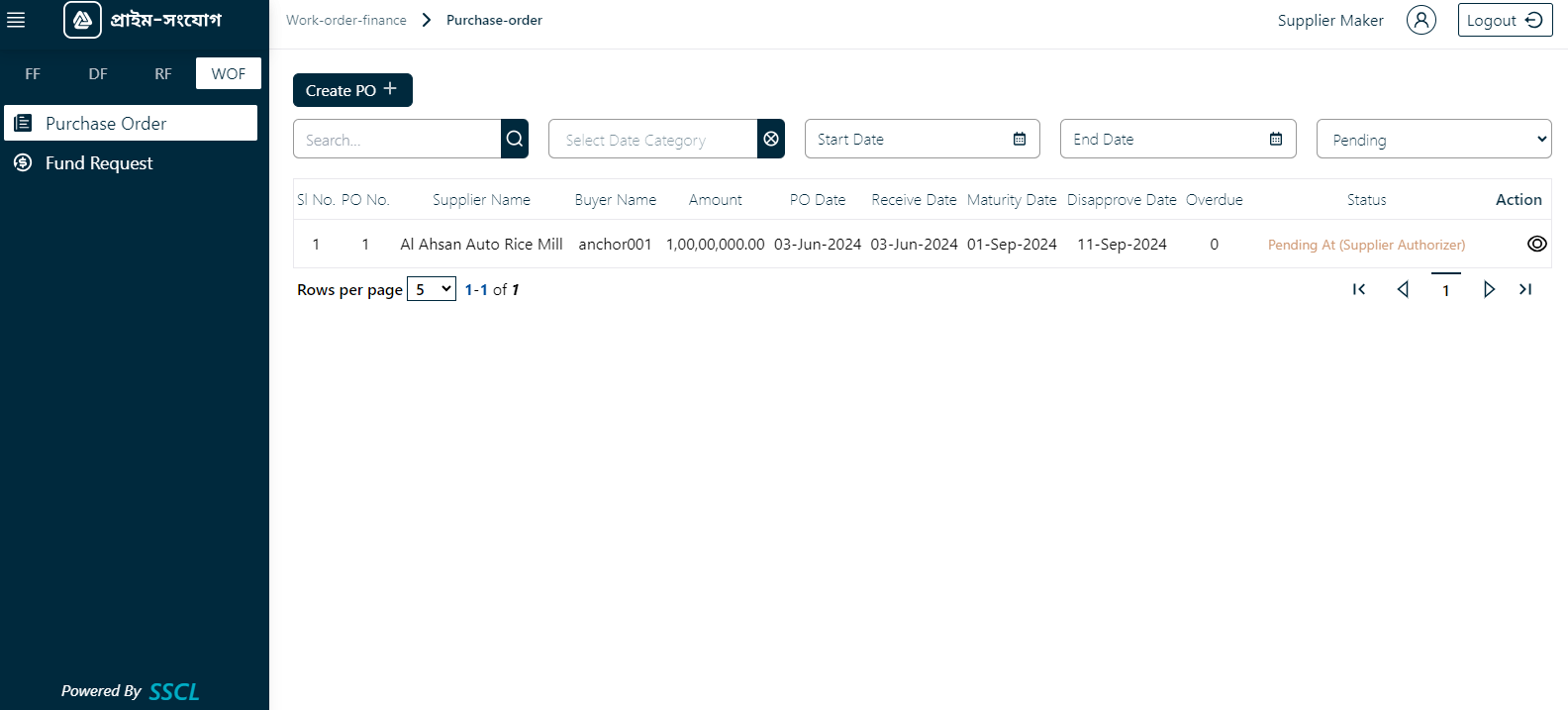Click the anchor001 buyer cell

click(x=615, y=244)
